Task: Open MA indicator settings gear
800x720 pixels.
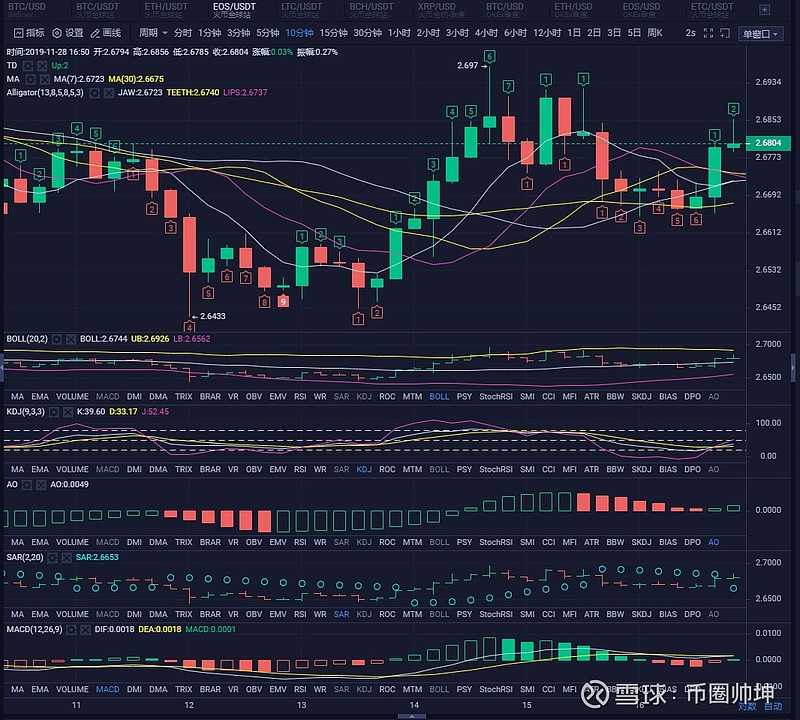Action: point(31,79)
